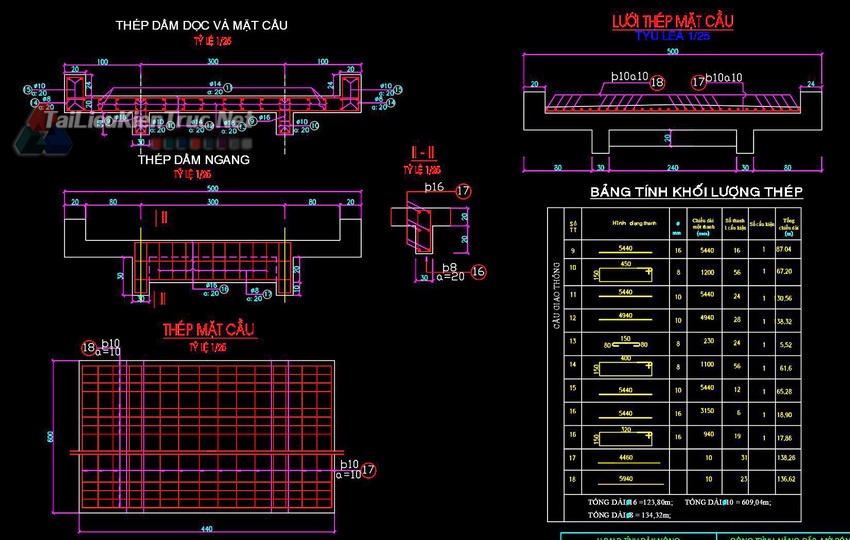Click callout circle 17 in section II-II
The image size is (850, 540).
pos(462,190)
